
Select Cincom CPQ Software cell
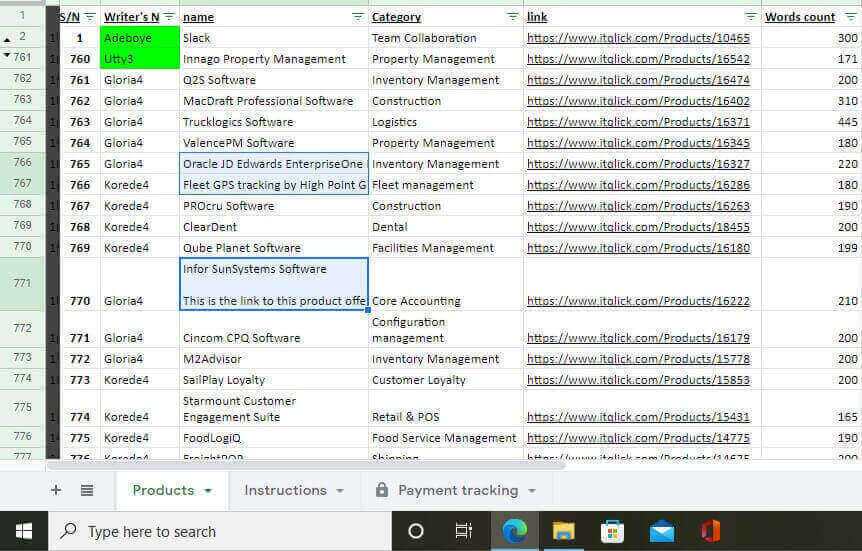coord(274,329)
